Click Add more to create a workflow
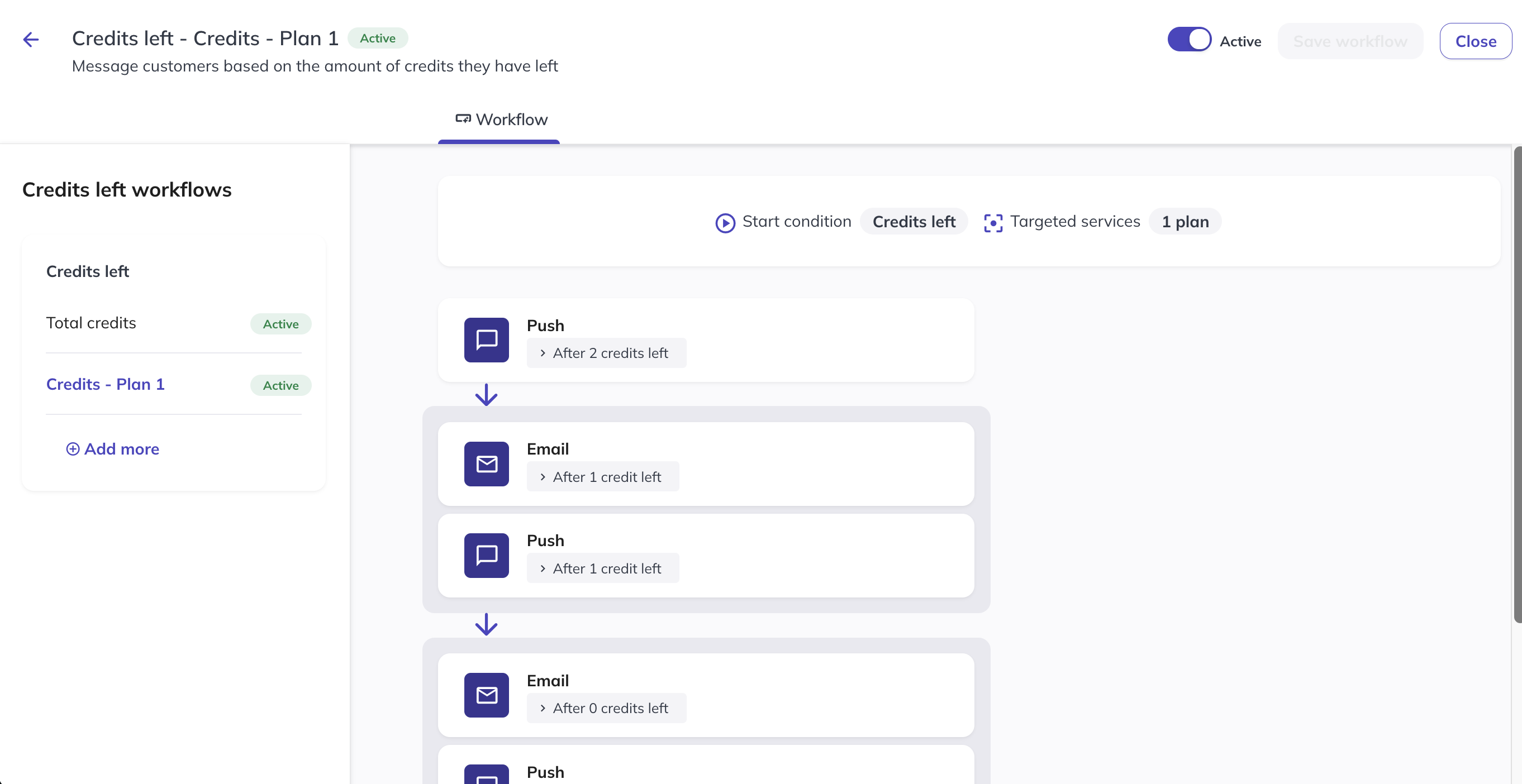Image resolution: width=1522 pixels, height=784 pixels. coord(113,448)
